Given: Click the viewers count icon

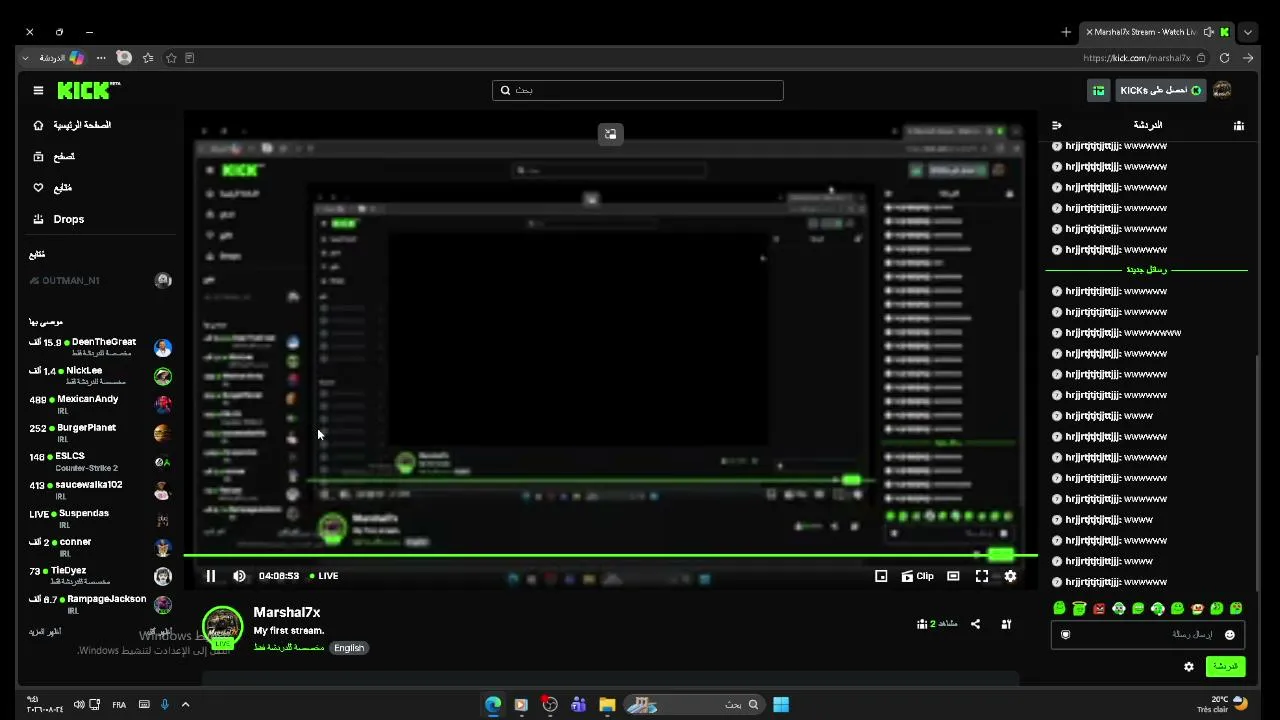Looking at the screenshot, I should pyautogui.click(x=922, y=624).
